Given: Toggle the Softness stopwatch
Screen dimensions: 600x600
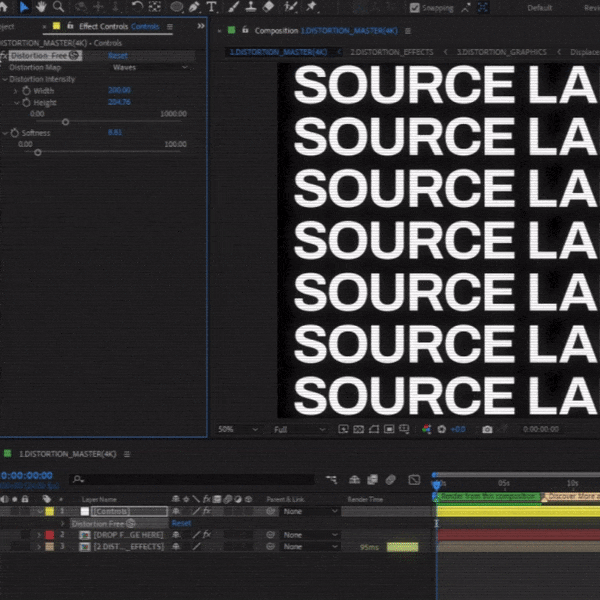Looking at the screenshot, I should point(15,132).
